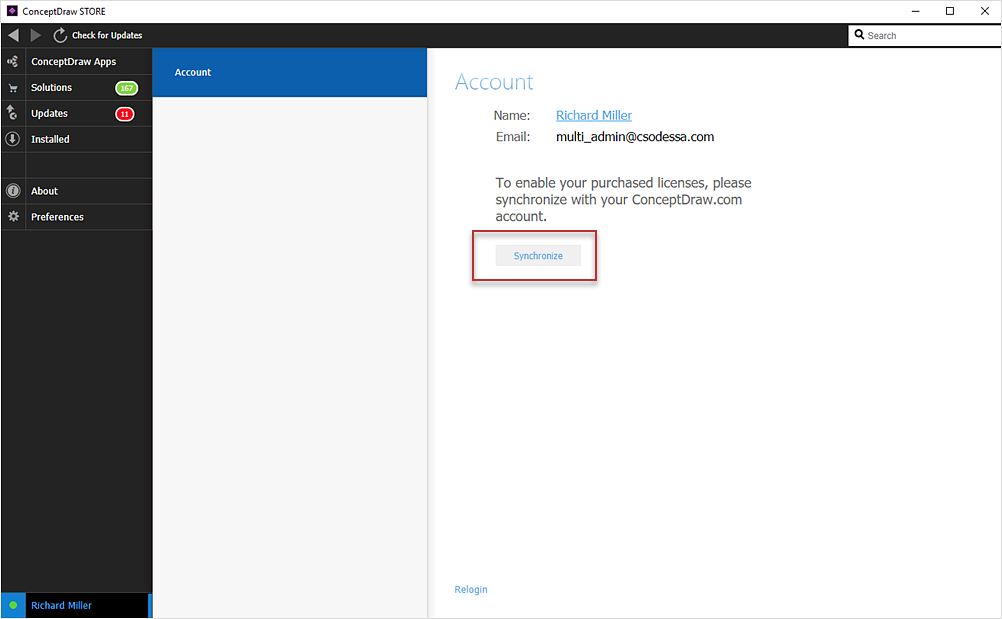Click the Relogin link

pyautogui.click(x=471, y=589)
